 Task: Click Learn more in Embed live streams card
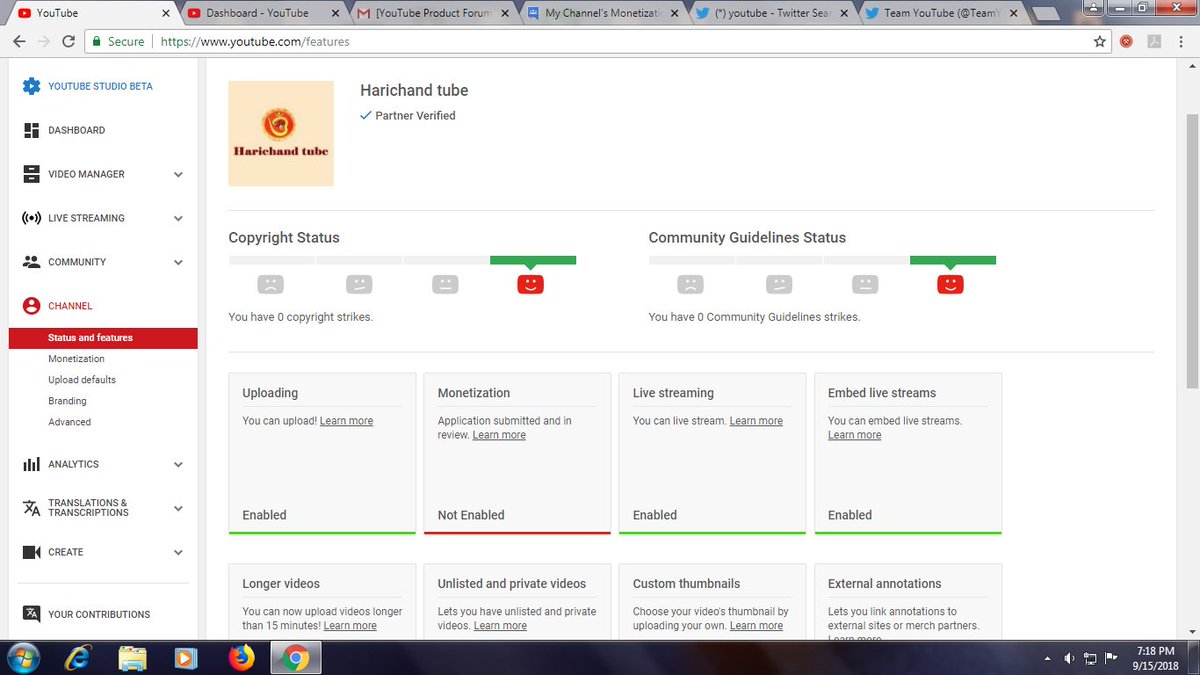click(x=855, y=435)
